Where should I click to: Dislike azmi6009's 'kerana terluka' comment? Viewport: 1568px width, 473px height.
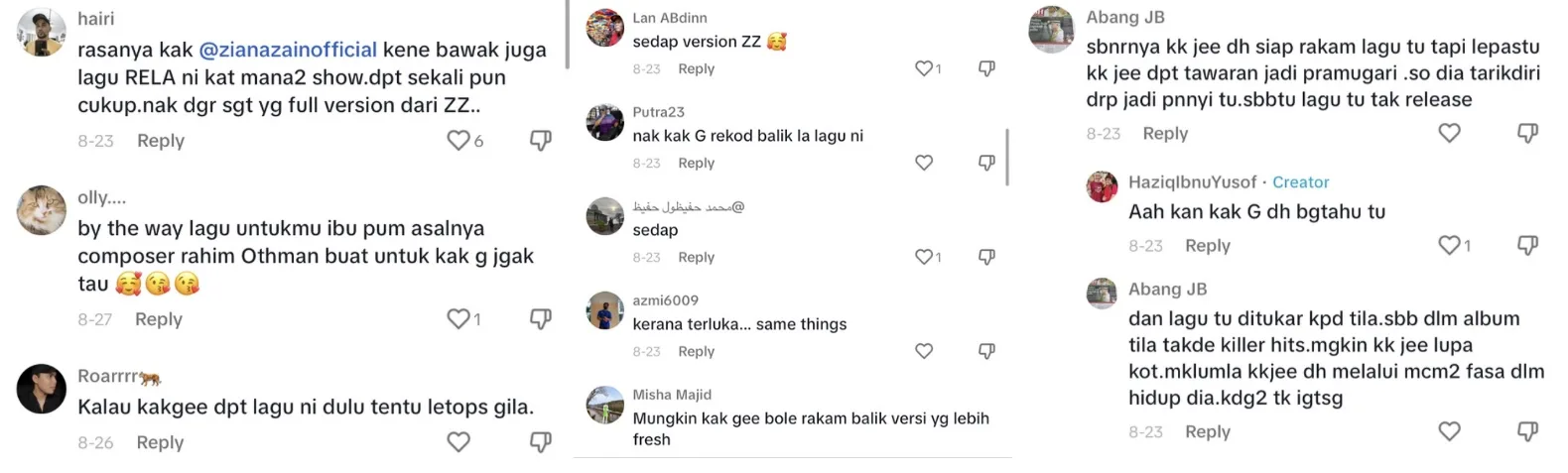click(986, 351)
